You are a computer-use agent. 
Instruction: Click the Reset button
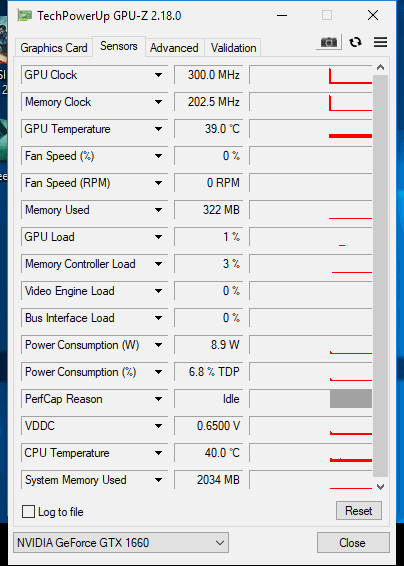tap(359, 511)
